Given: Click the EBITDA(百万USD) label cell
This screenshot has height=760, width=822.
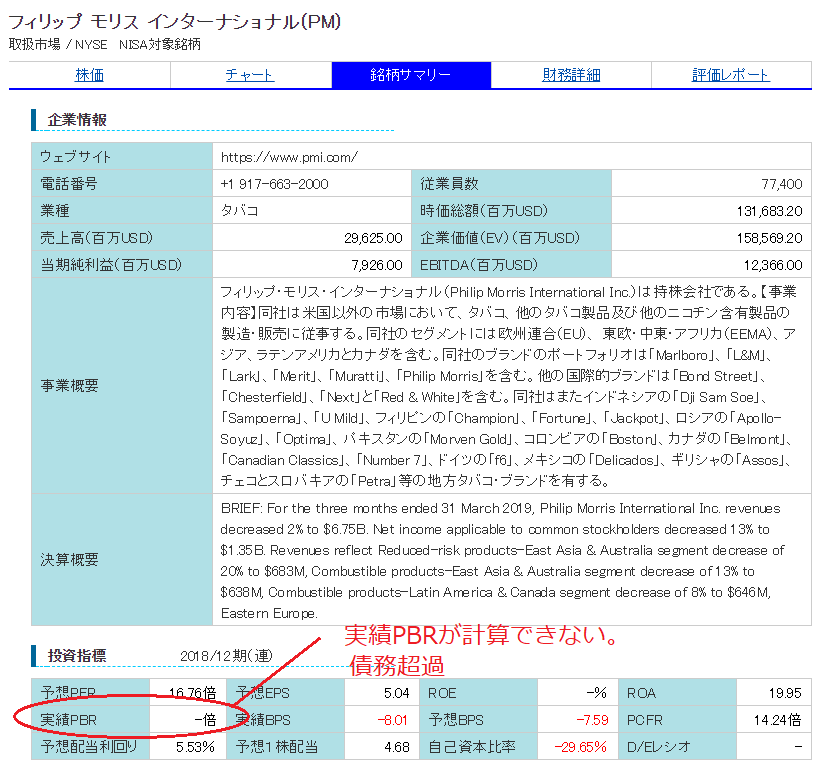Looking at the screenshot, I should 511,265.
